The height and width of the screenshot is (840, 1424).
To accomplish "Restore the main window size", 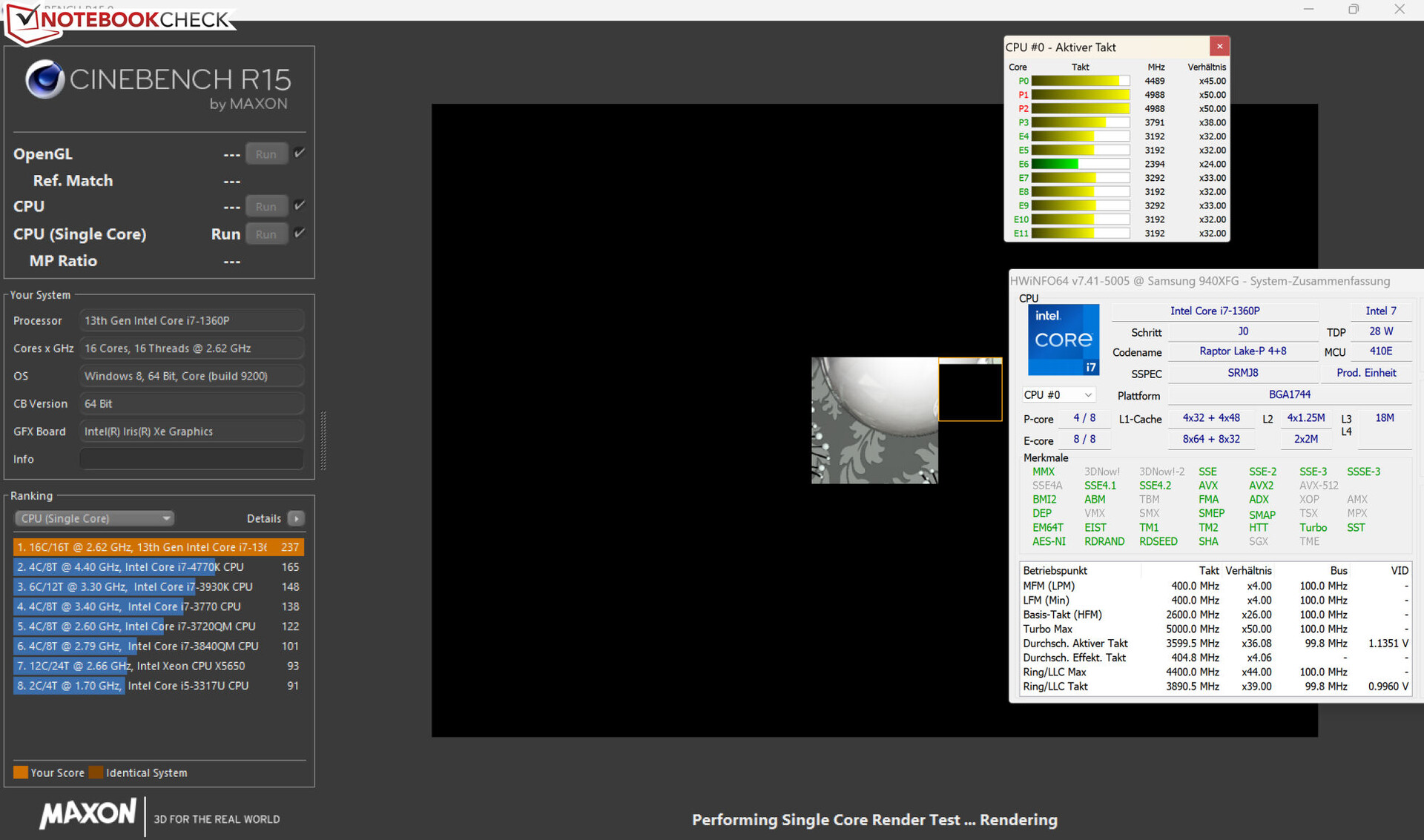I will tap(1354, 9).
